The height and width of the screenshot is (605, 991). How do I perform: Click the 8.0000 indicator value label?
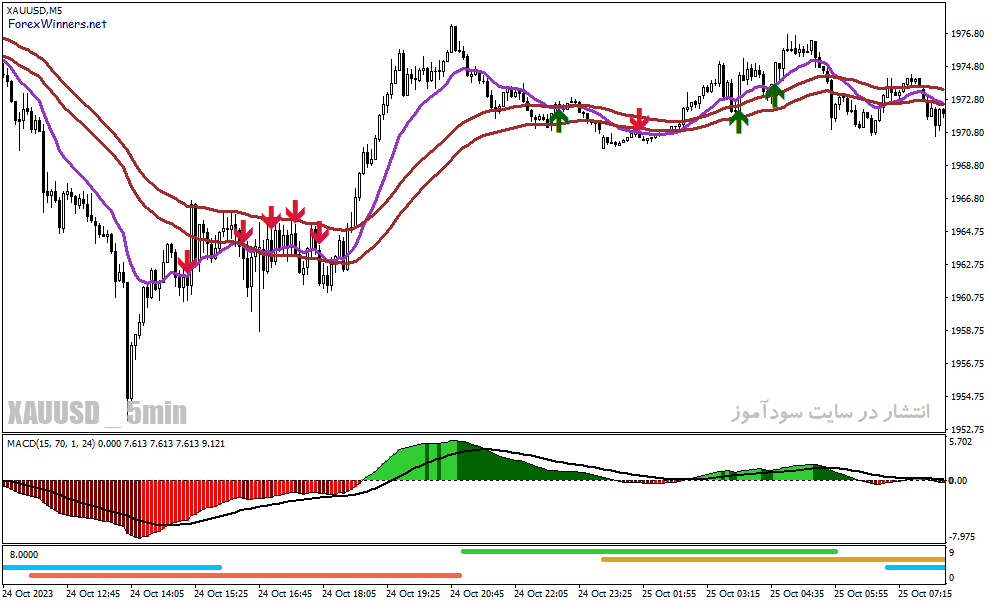23,554
